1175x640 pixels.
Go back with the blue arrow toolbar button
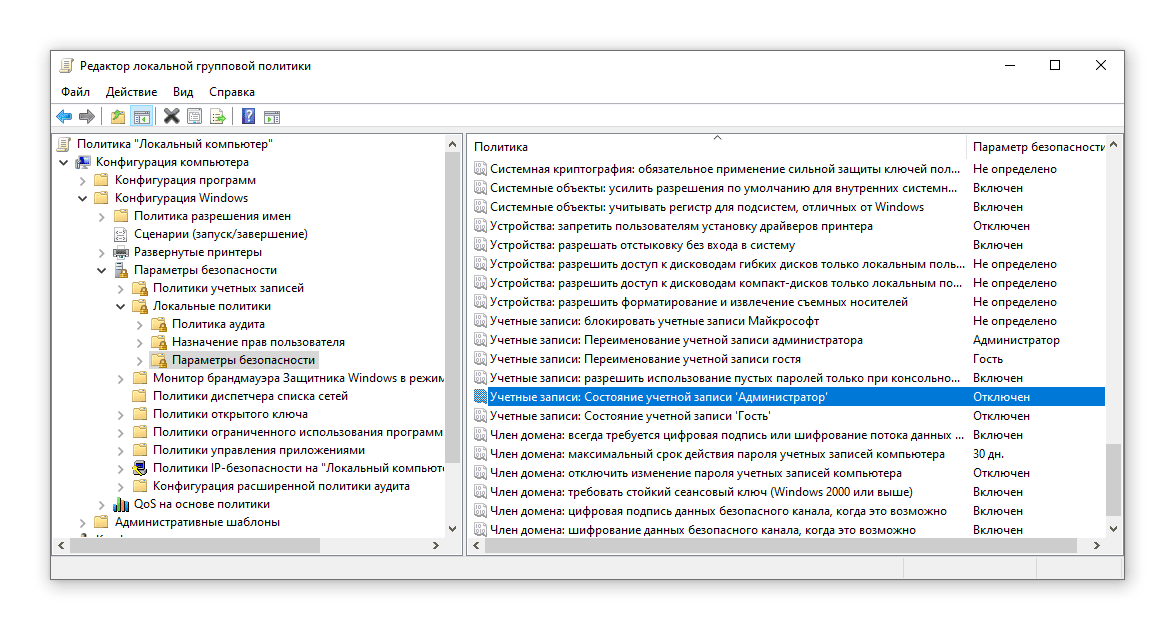64,116
